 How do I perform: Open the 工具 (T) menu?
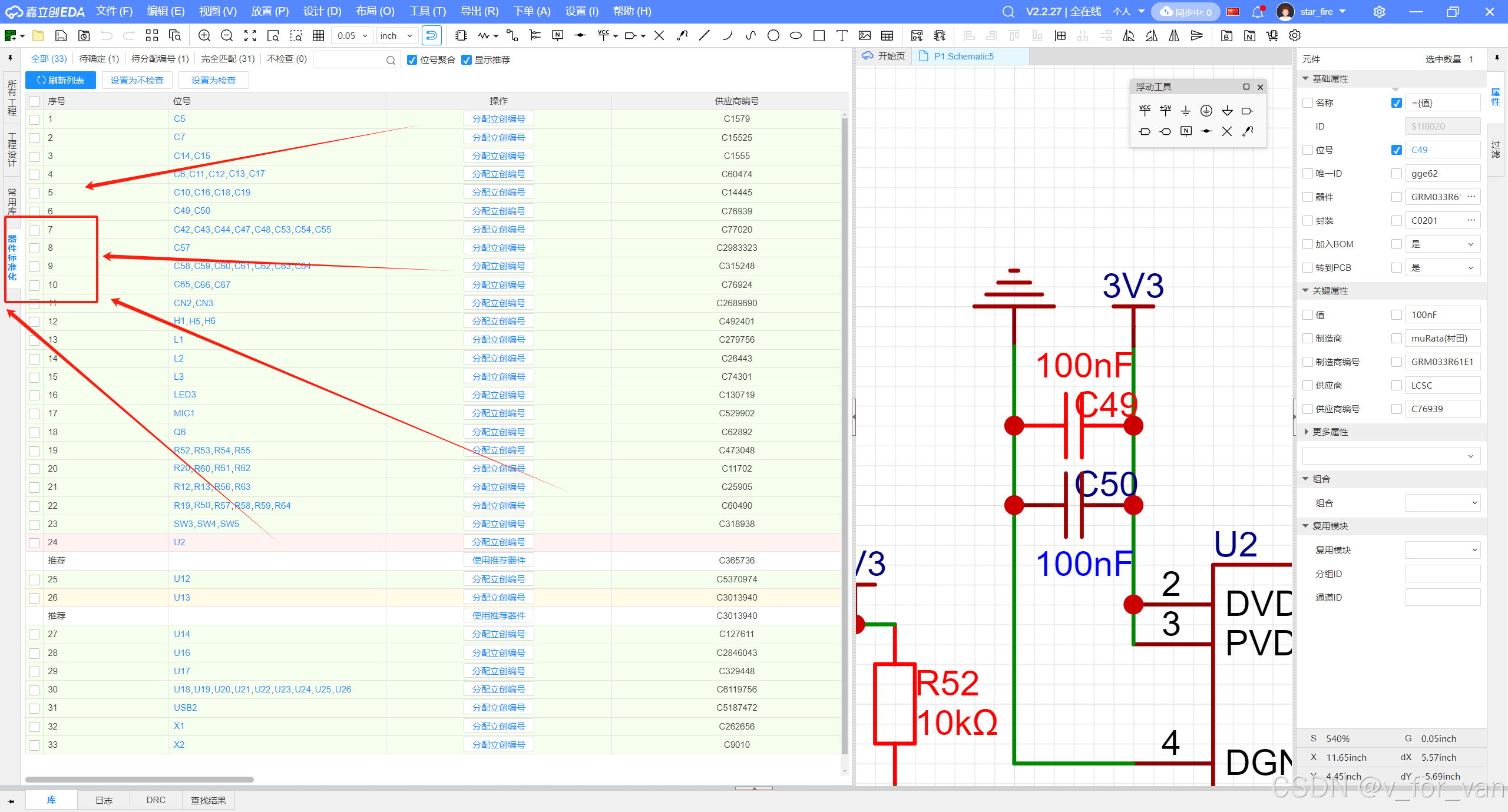coord(428,11)
